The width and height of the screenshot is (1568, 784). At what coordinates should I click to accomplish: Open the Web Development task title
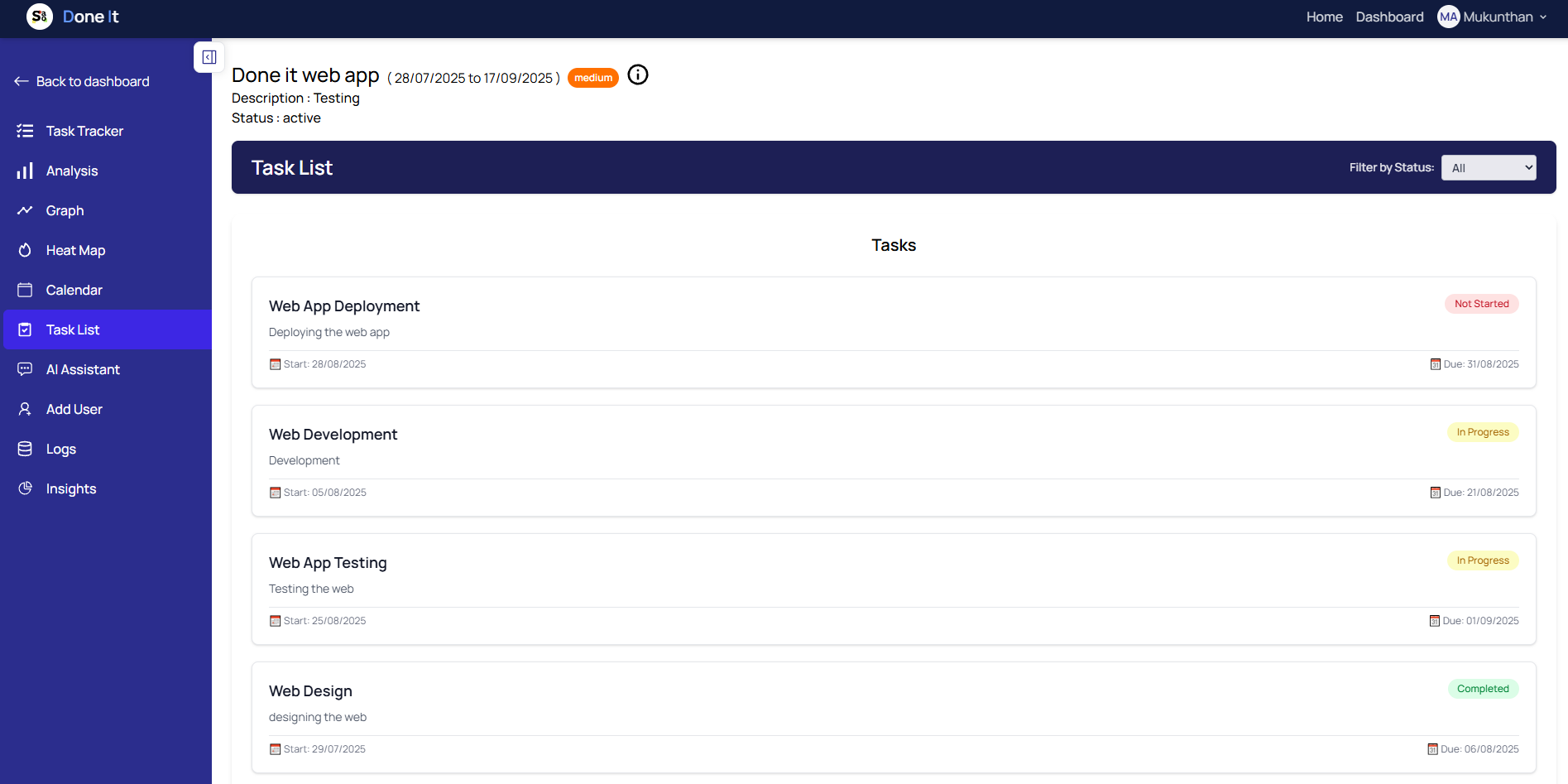[x=333, y=435]
